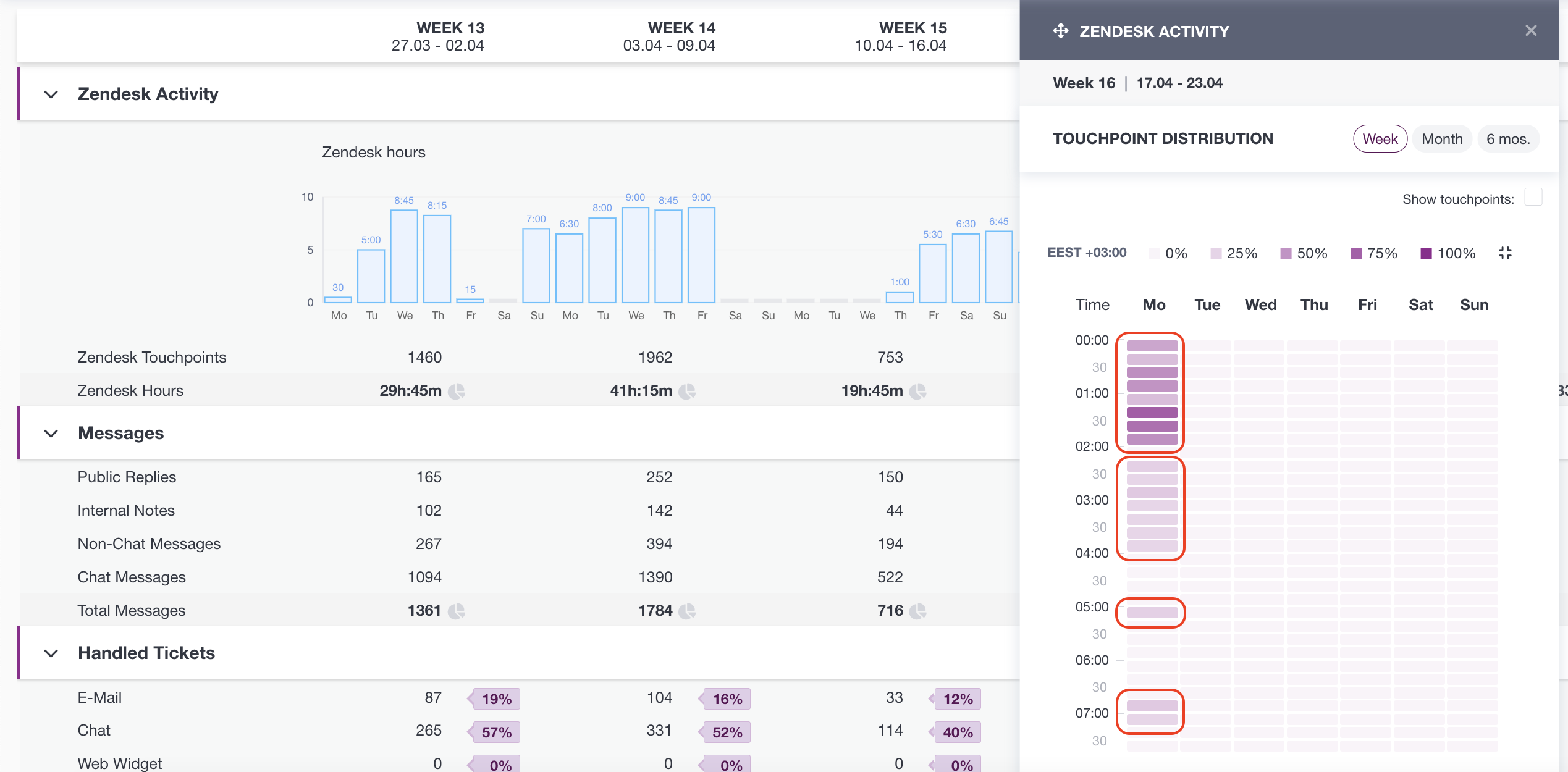
Task: Collapse the Messages section
Action: 51,434
